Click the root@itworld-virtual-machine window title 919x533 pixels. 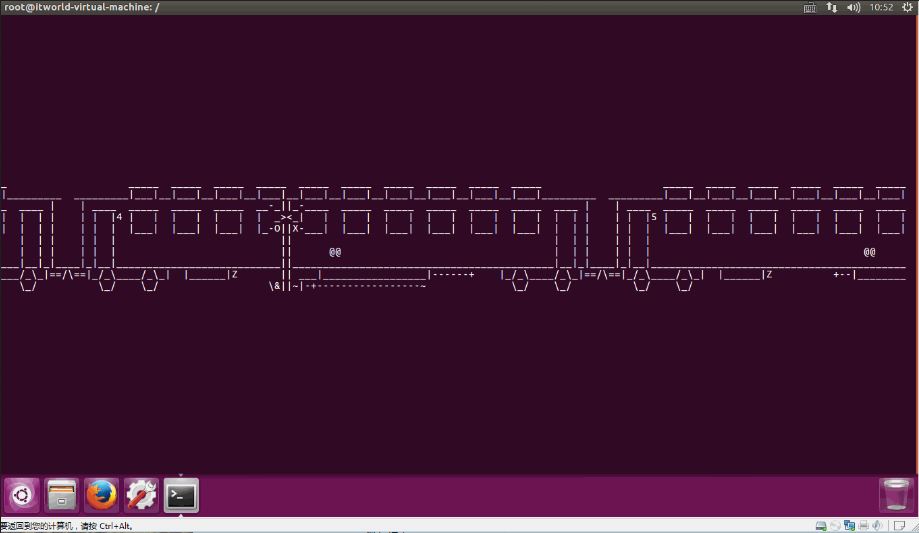(x=82, y=7)
